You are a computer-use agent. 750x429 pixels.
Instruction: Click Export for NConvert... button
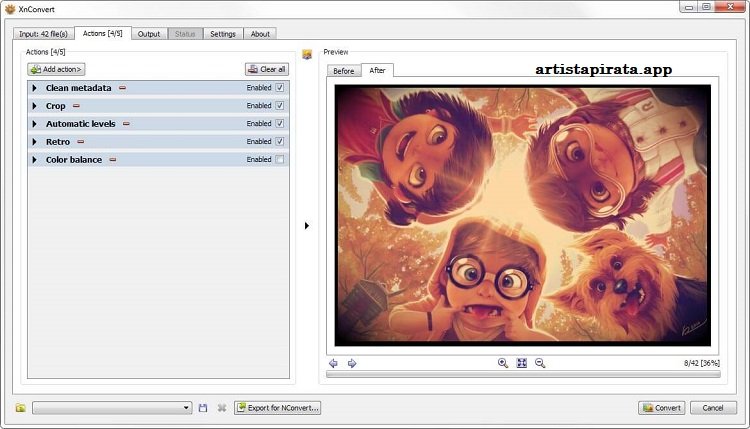(277, 408)
